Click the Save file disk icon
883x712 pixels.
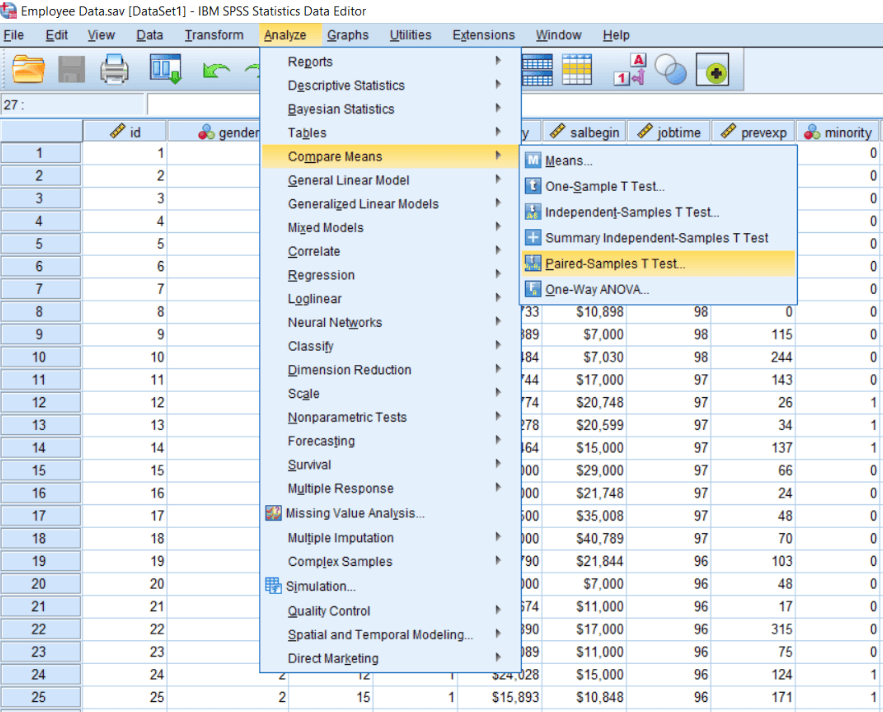tap(72, 69)
